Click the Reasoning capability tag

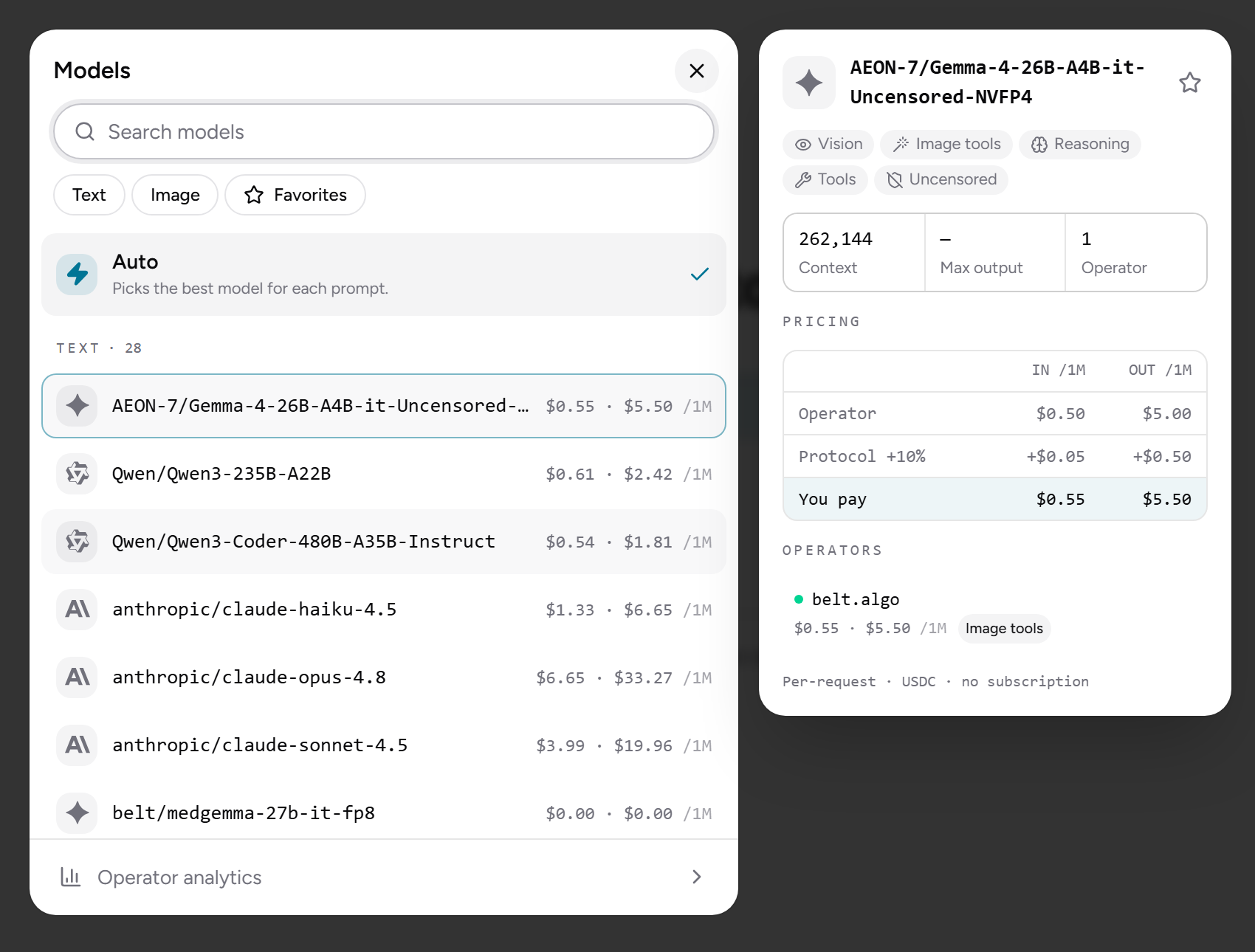point(1080,144)
